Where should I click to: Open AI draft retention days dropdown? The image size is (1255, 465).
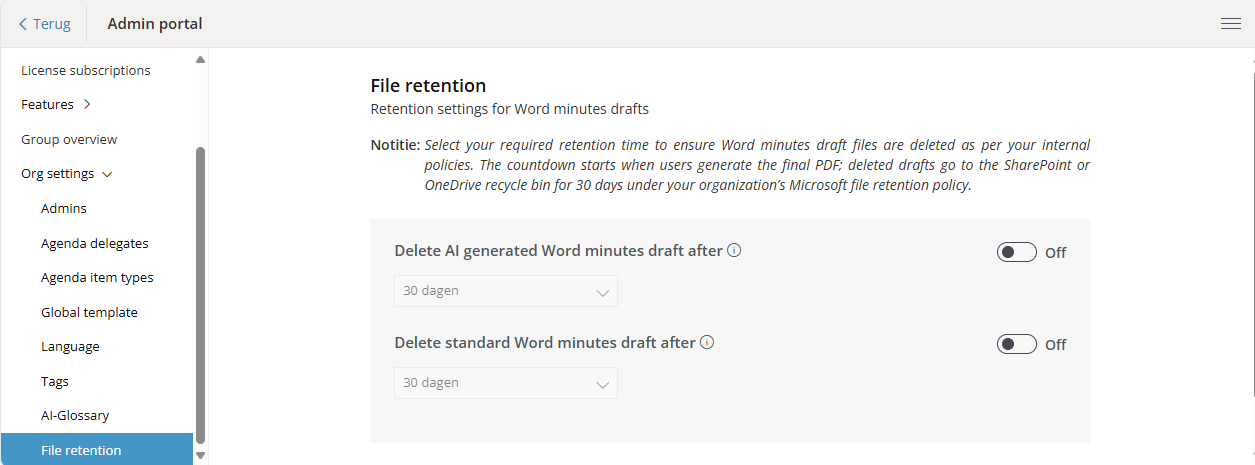click(x=506, y=291)
